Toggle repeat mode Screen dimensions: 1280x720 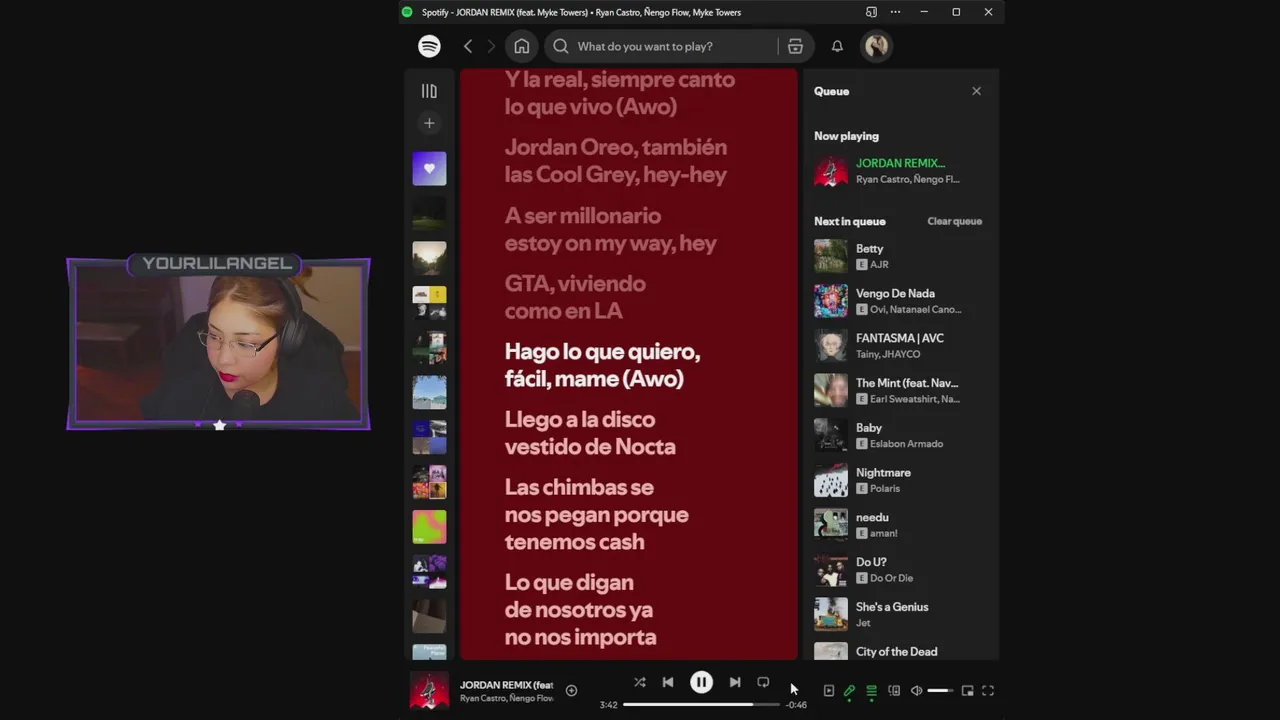pyautogui.click(x=763, y=682)
